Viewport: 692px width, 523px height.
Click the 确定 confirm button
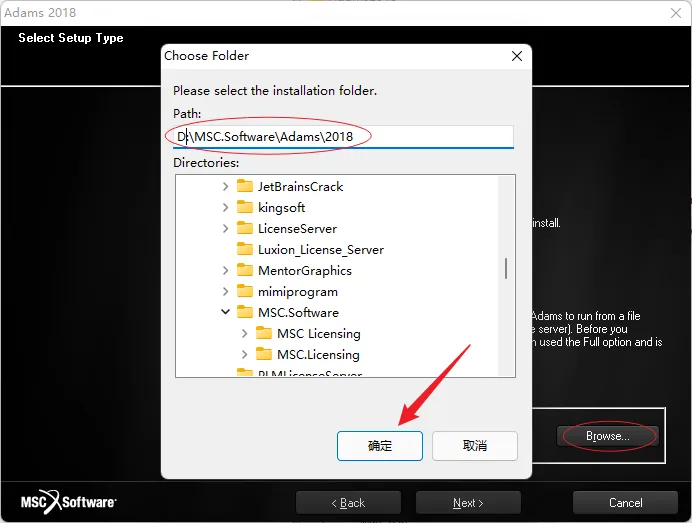[380, 446]
